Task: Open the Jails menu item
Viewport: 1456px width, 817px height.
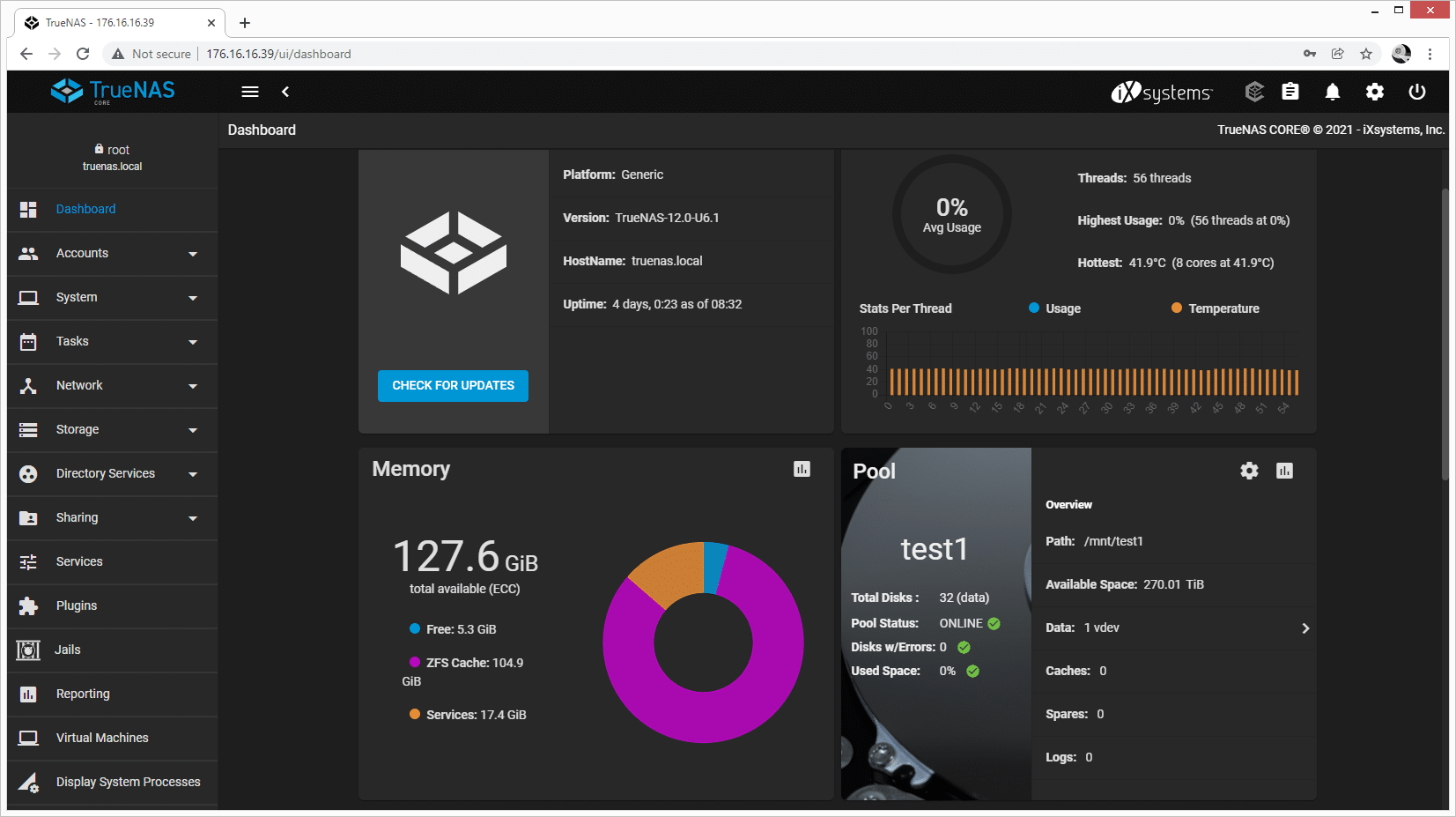Action: click(113, 650)
